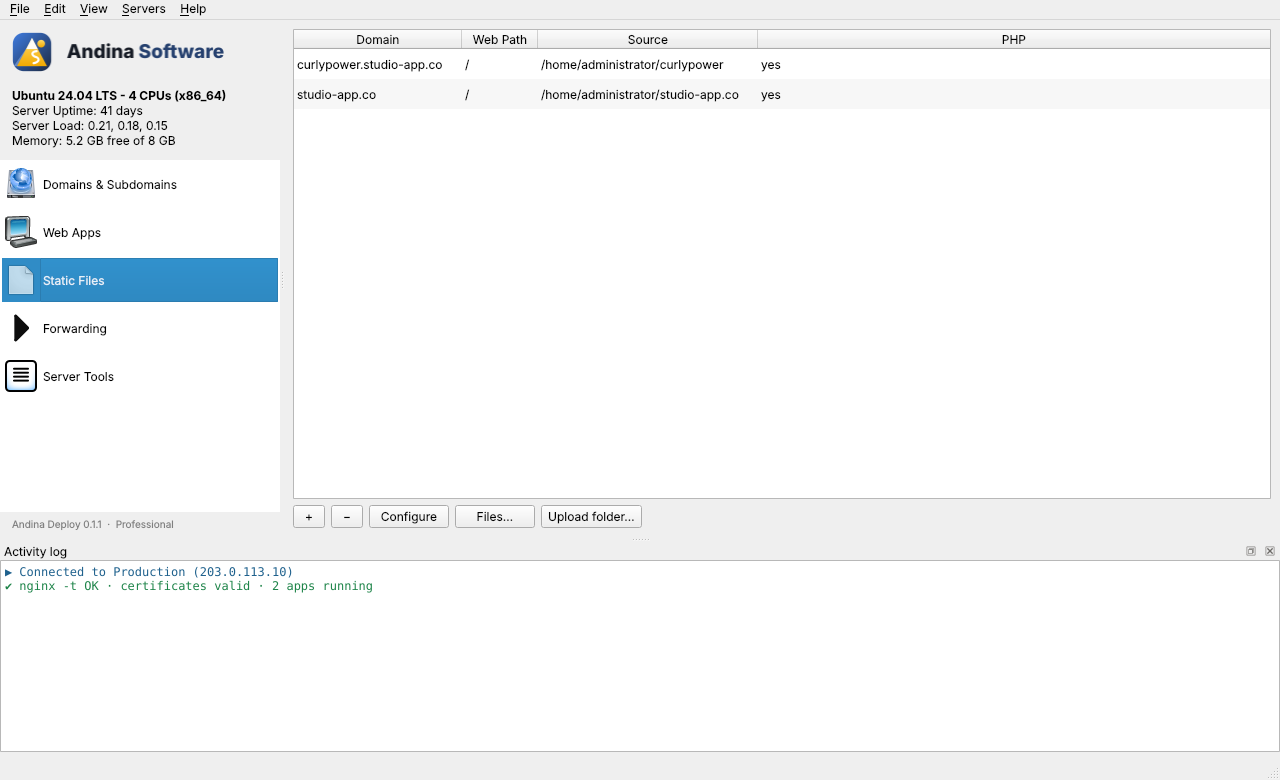Viewport: 1280px width, 780px height.
Task: Sort by the Domain column header
Action: (378, 40)
